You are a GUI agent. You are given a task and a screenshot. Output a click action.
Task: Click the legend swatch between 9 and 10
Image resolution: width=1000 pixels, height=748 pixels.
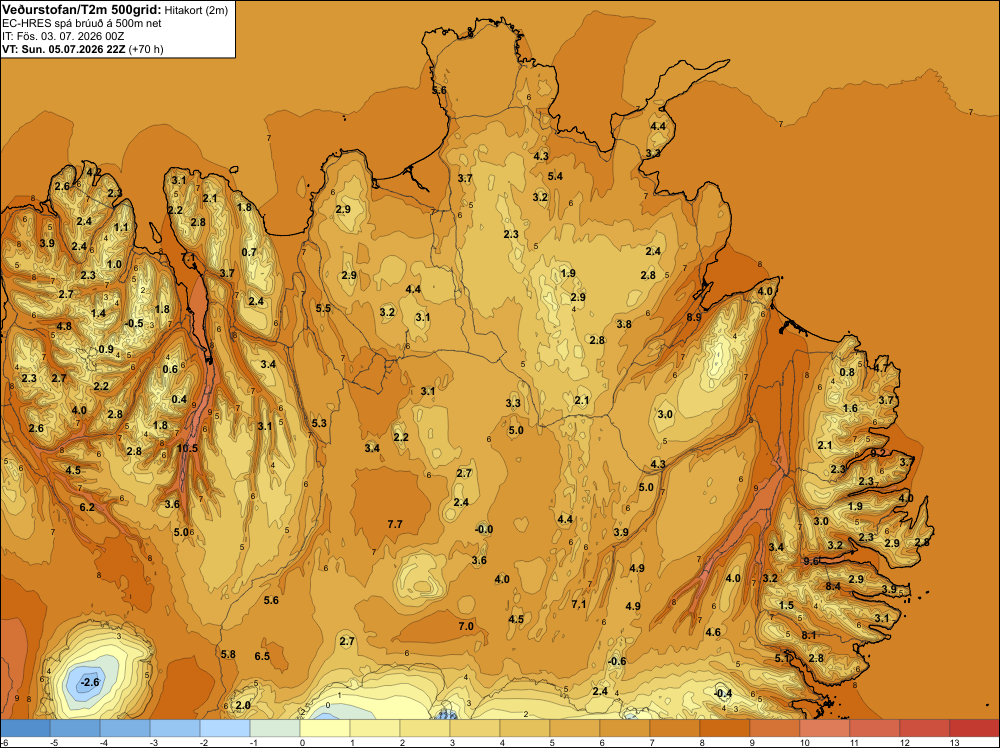(x=774, y=728)
